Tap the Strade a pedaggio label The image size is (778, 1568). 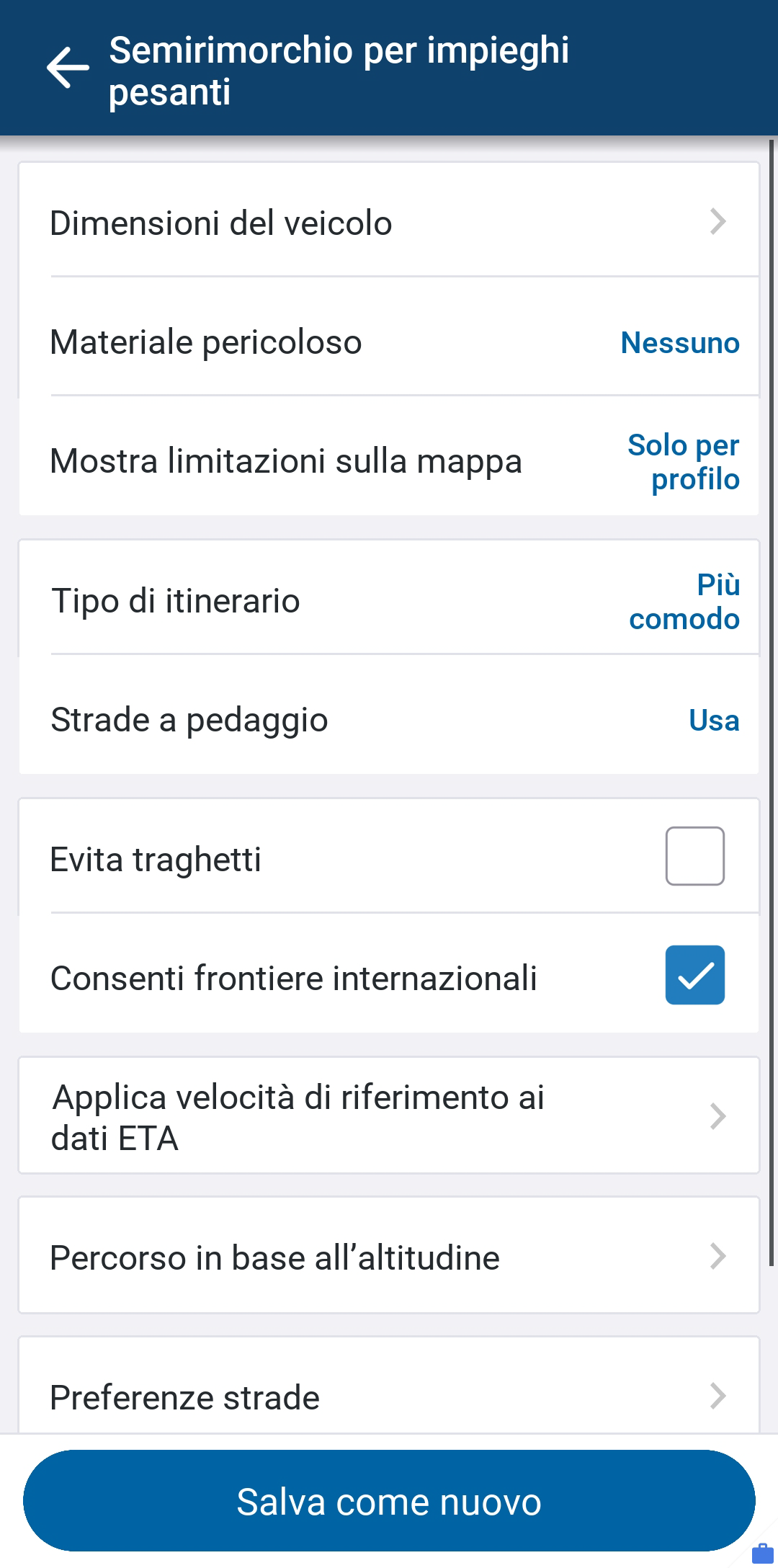tap(189, 720)
